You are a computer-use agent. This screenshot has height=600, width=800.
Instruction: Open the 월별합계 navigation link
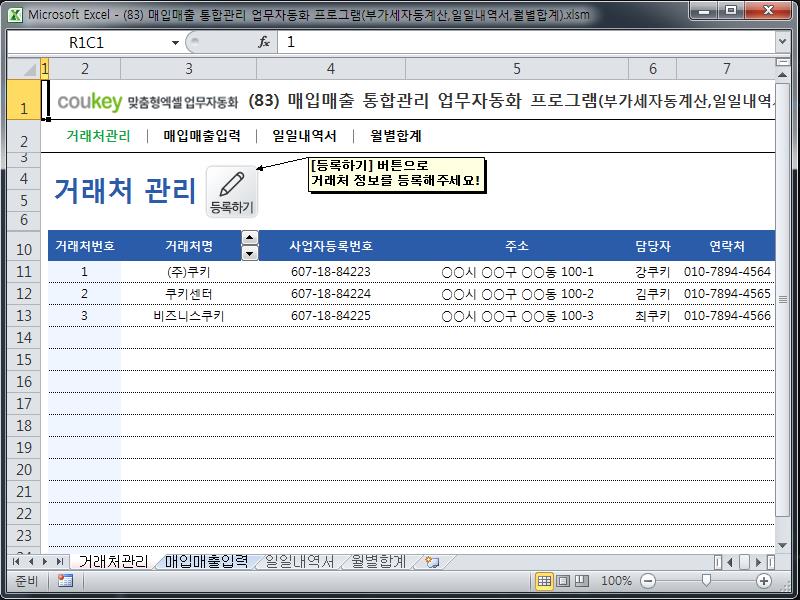(x=395, y=136)
